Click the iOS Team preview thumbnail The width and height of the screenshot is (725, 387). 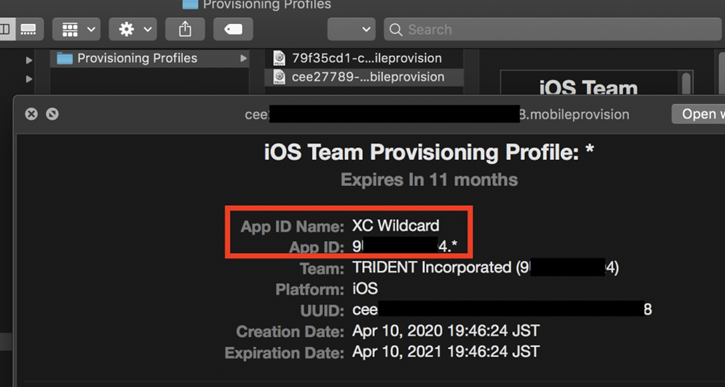[x=588, y=83]
